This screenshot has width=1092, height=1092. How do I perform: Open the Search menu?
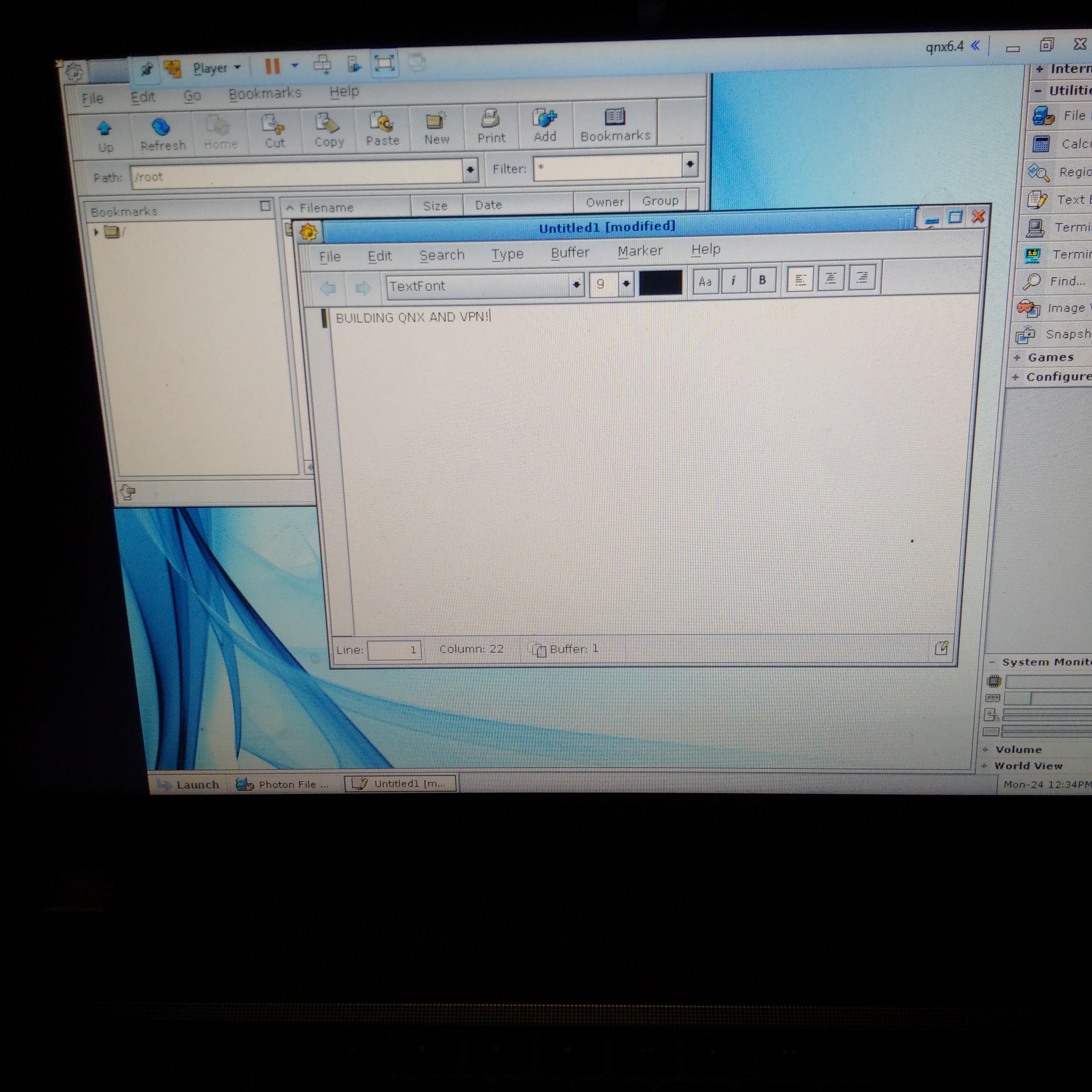coord(441,255)
